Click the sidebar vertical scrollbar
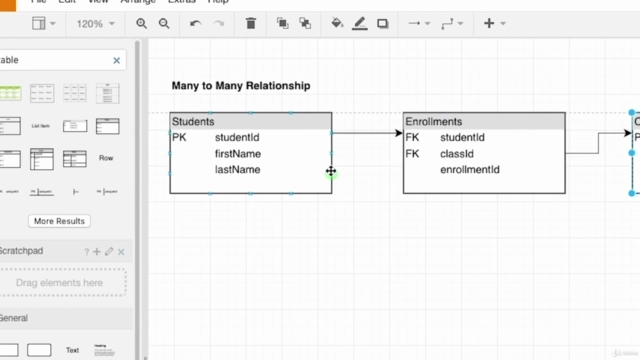This screenshot has width=640, height=360. 137,196
